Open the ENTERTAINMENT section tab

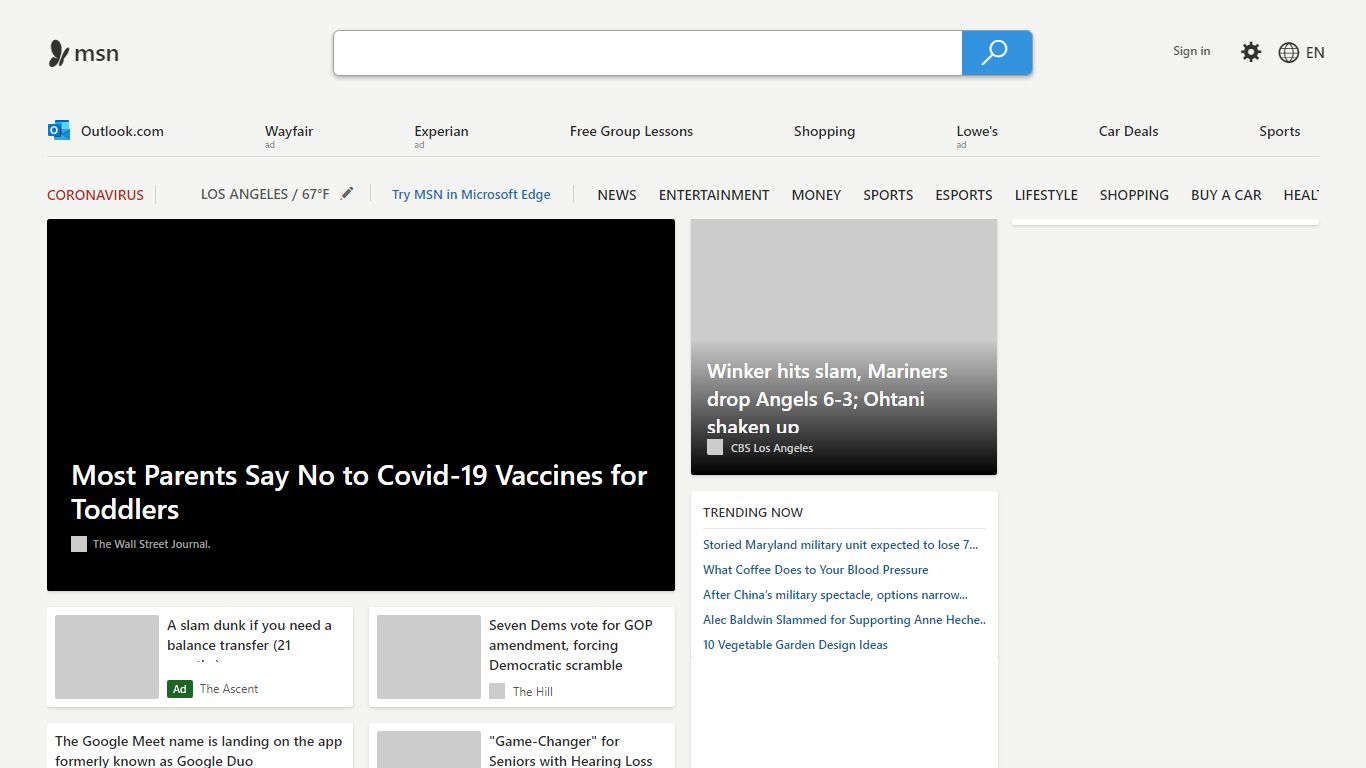coord(714,195)
